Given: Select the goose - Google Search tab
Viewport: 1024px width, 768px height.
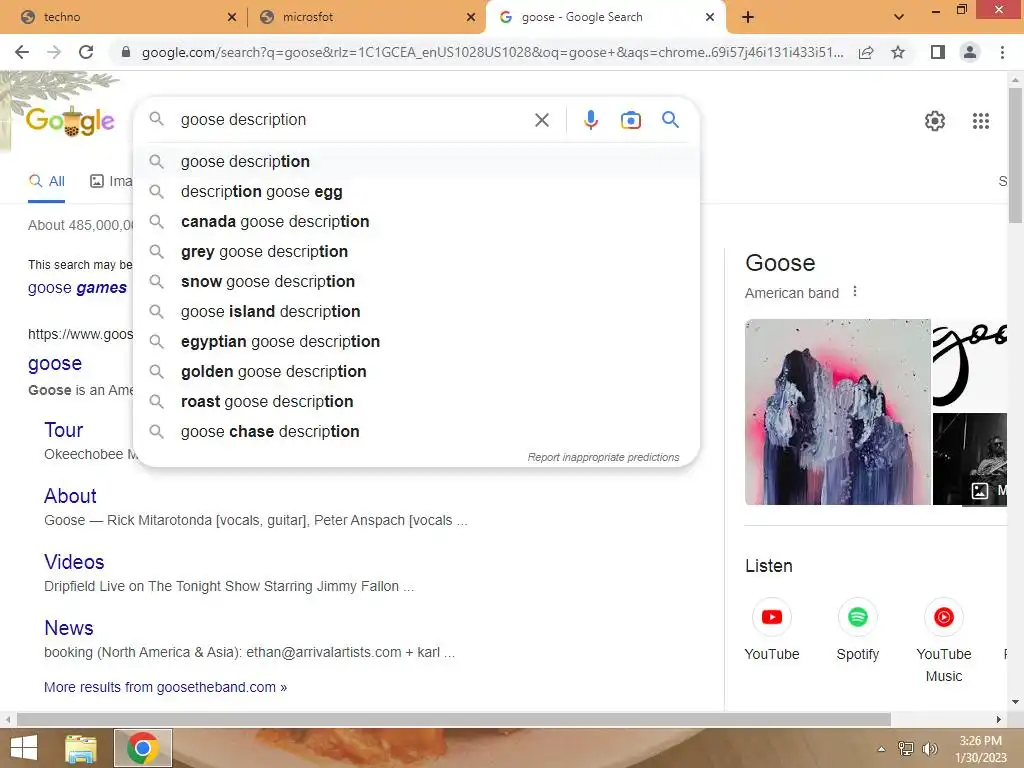Looking at the screenshot, I should pos(605,18).
